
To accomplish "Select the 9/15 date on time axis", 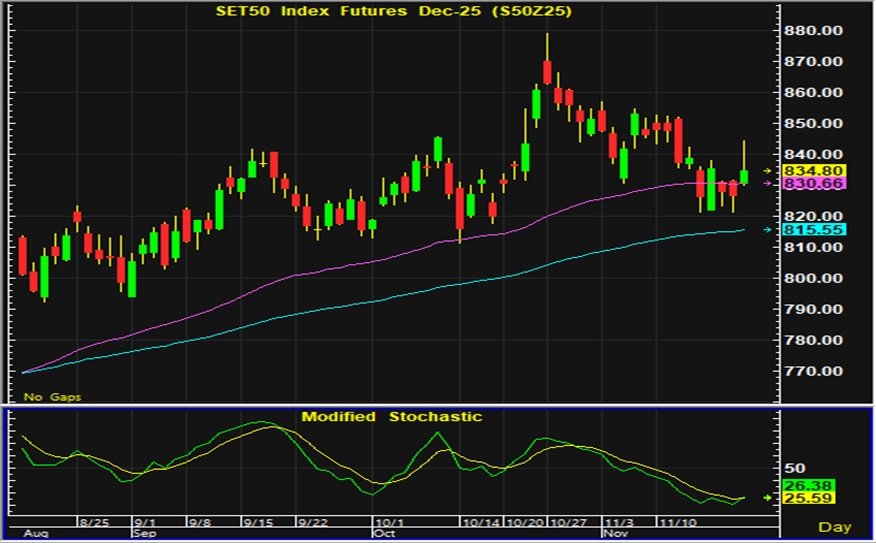I will [x=257, y=522].
